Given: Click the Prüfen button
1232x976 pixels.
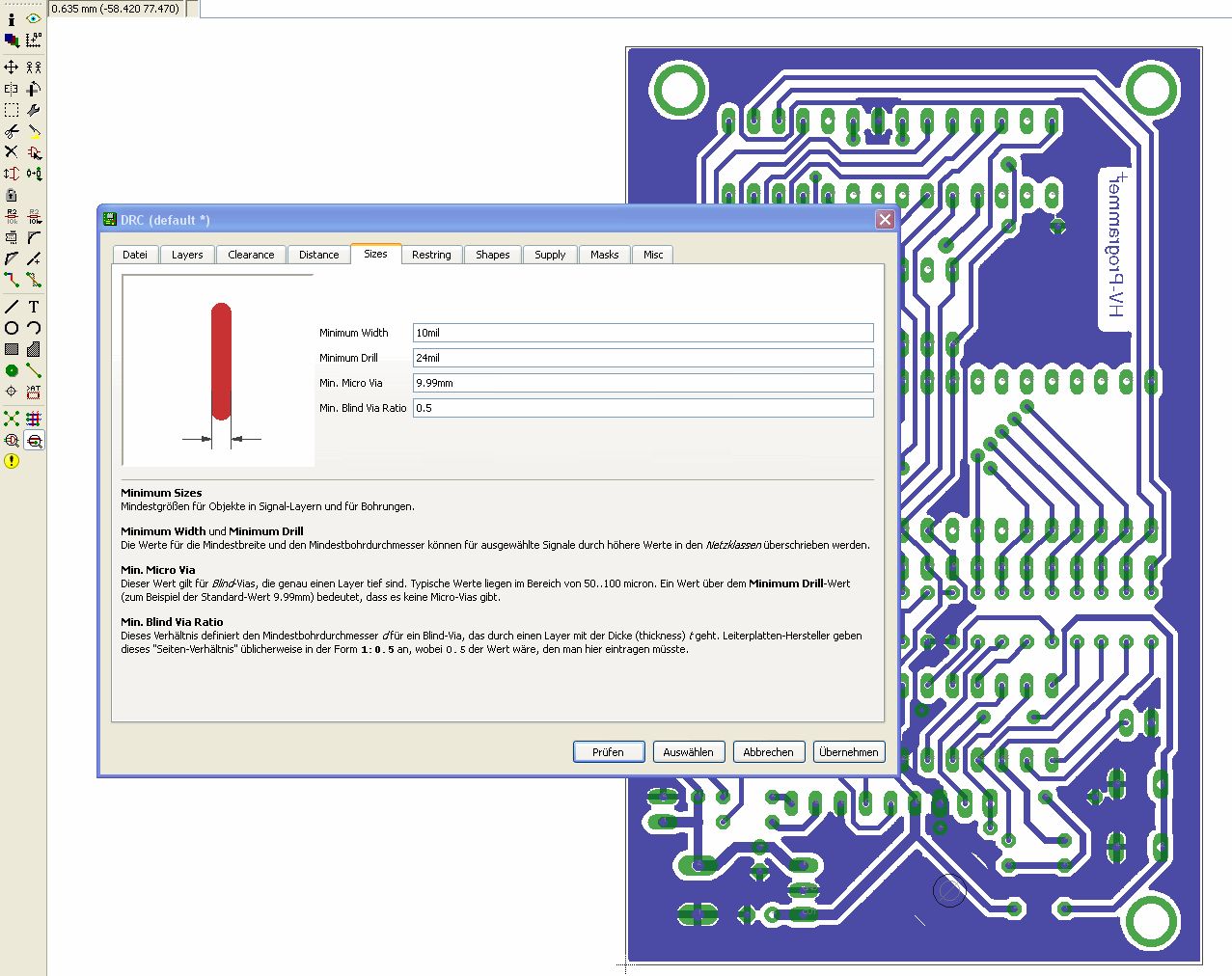Looking at the screenshot, I should 608,752.
